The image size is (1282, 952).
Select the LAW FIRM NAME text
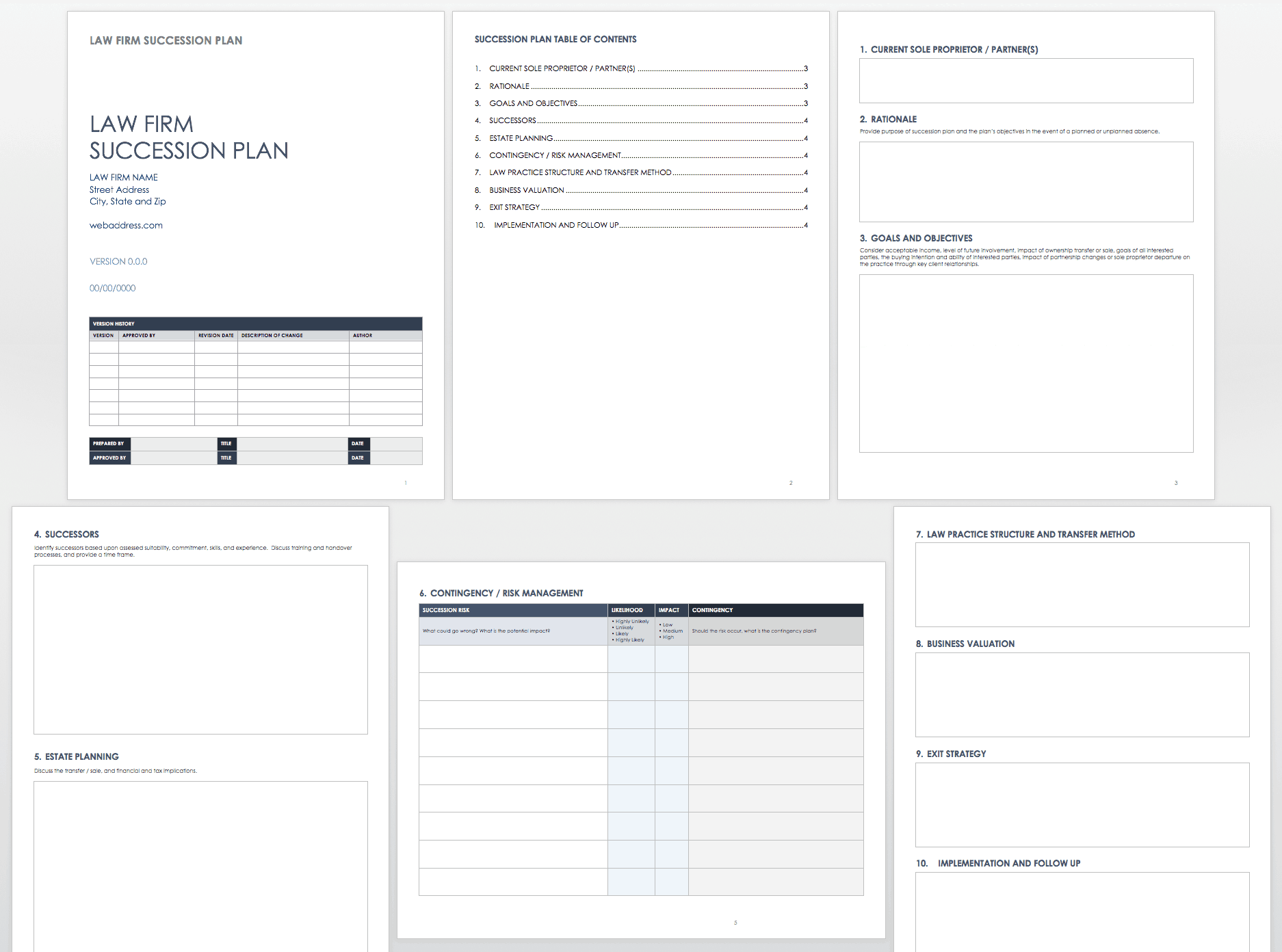click(x=124, y=177)
